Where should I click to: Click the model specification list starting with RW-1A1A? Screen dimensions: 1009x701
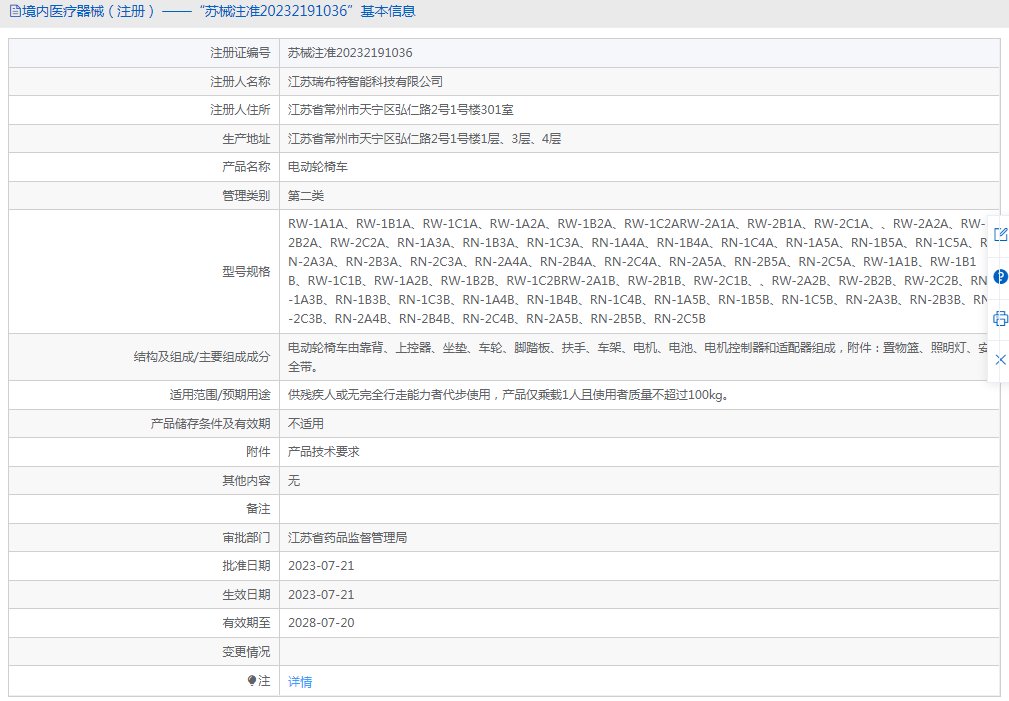637,271
